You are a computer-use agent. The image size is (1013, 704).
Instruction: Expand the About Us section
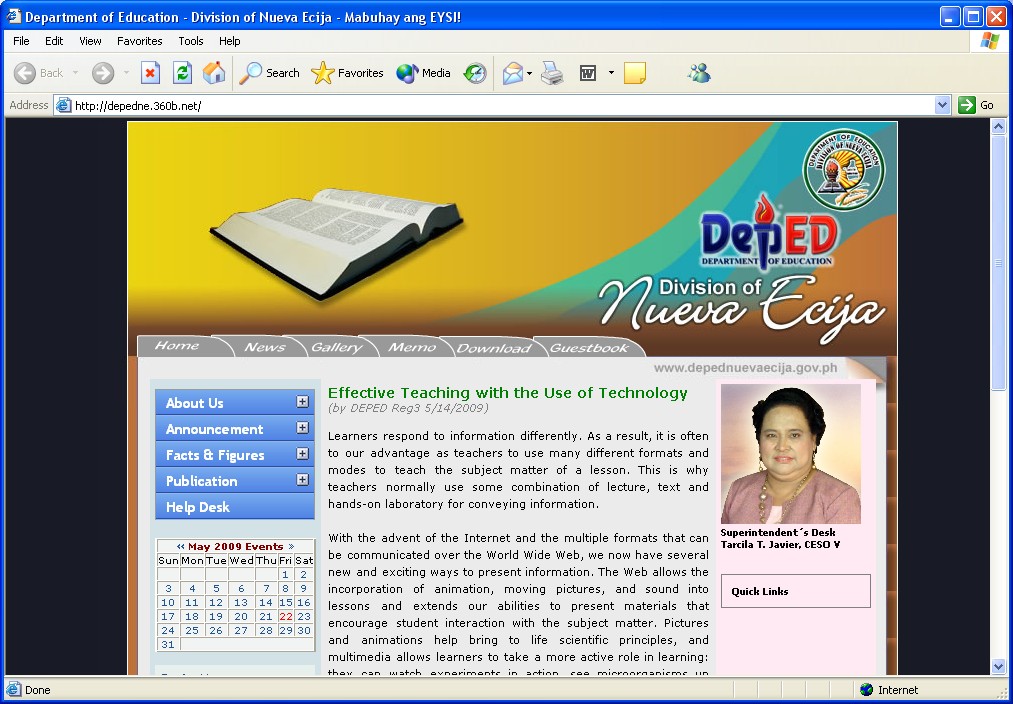(x=302, y=402)
